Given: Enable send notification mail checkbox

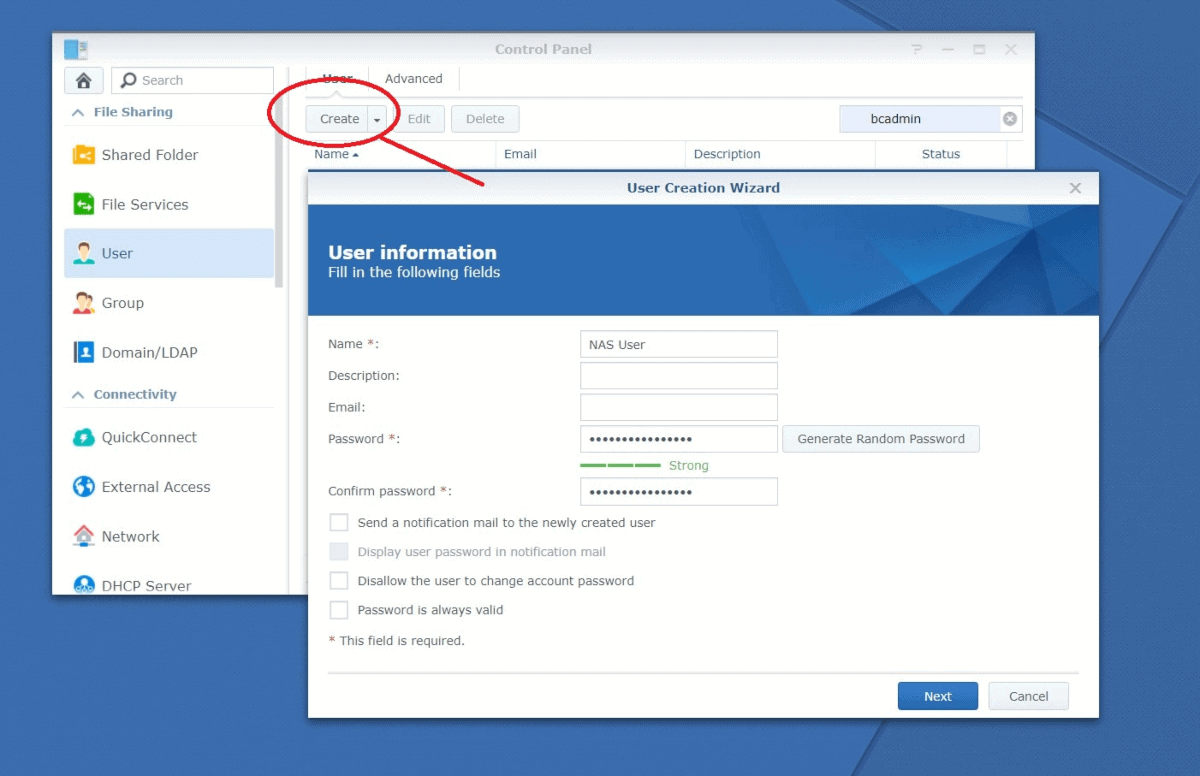Looking at the screenshot, I should coord(339,522).
